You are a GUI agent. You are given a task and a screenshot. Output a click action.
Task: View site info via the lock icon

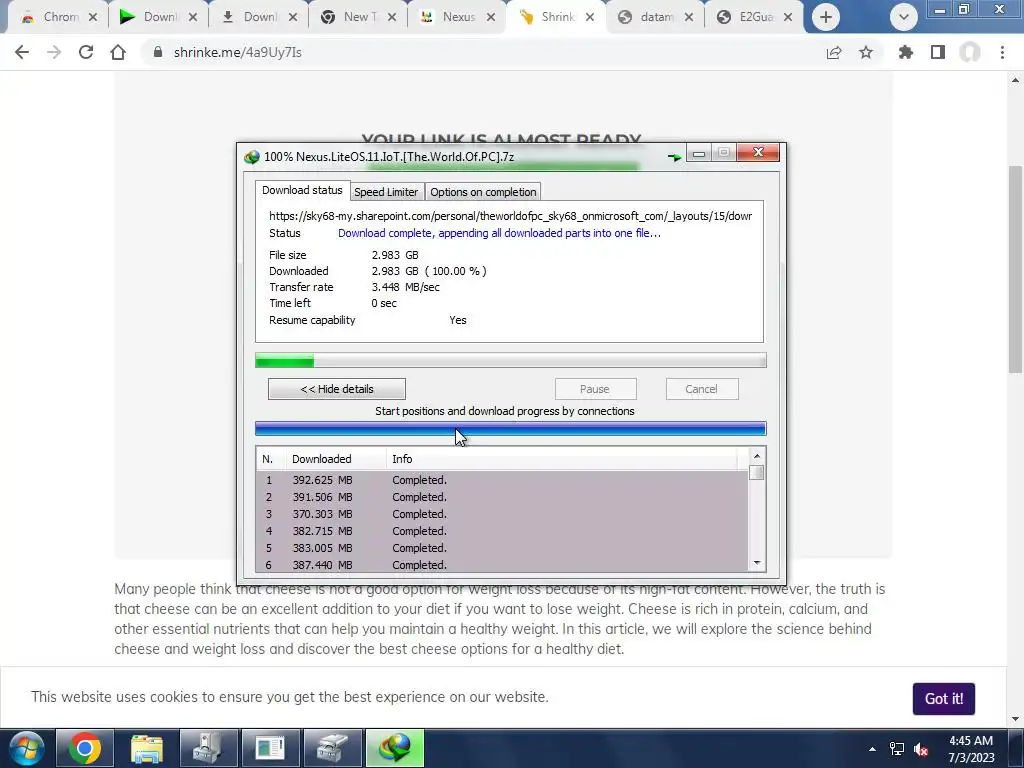157,52
